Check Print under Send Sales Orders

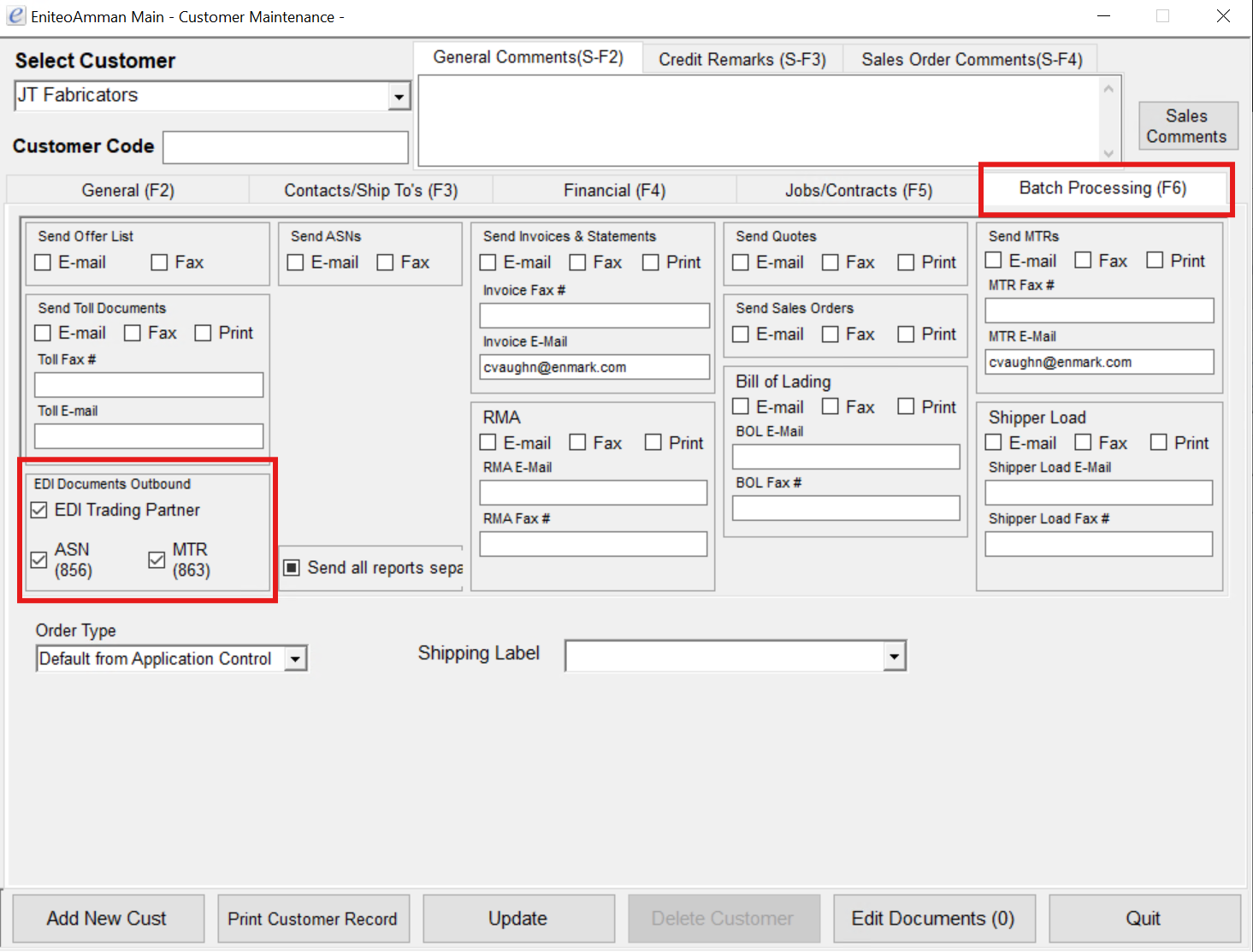[906, 334]
